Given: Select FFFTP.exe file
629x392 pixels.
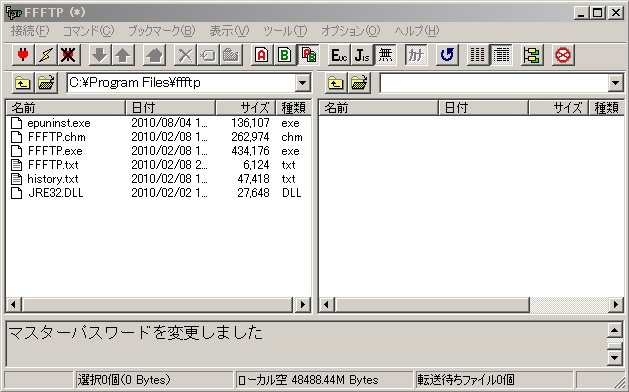Looking at the screenshot, I should coord(55,151).
